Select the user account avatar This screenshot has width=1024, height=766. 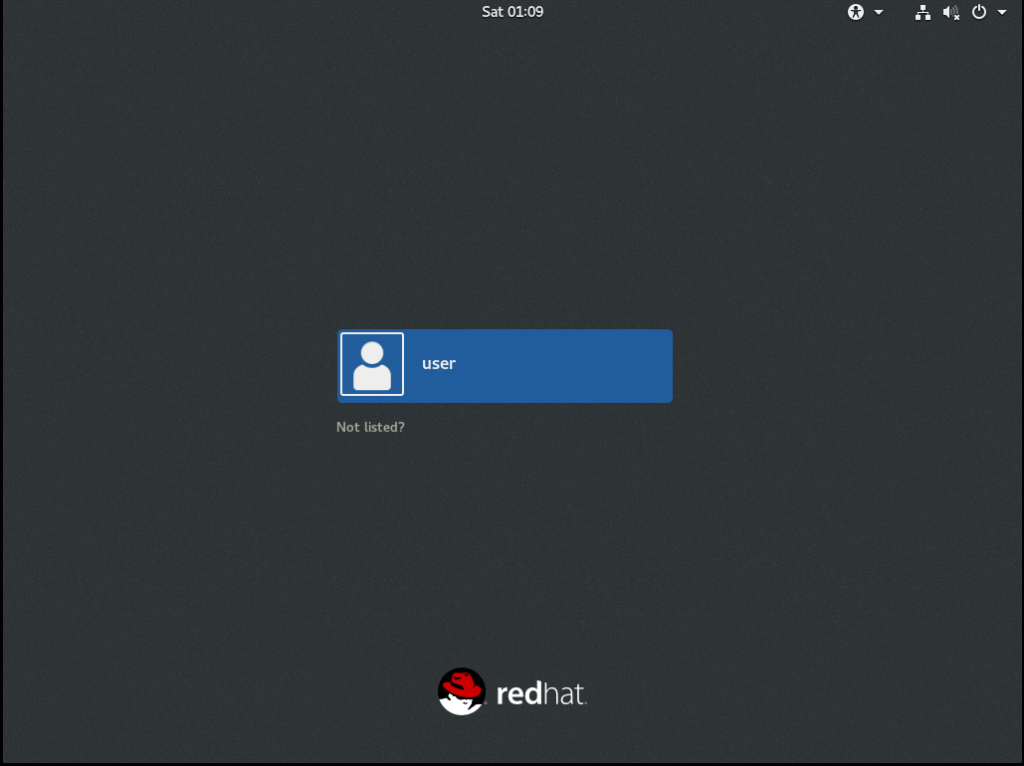372,364
